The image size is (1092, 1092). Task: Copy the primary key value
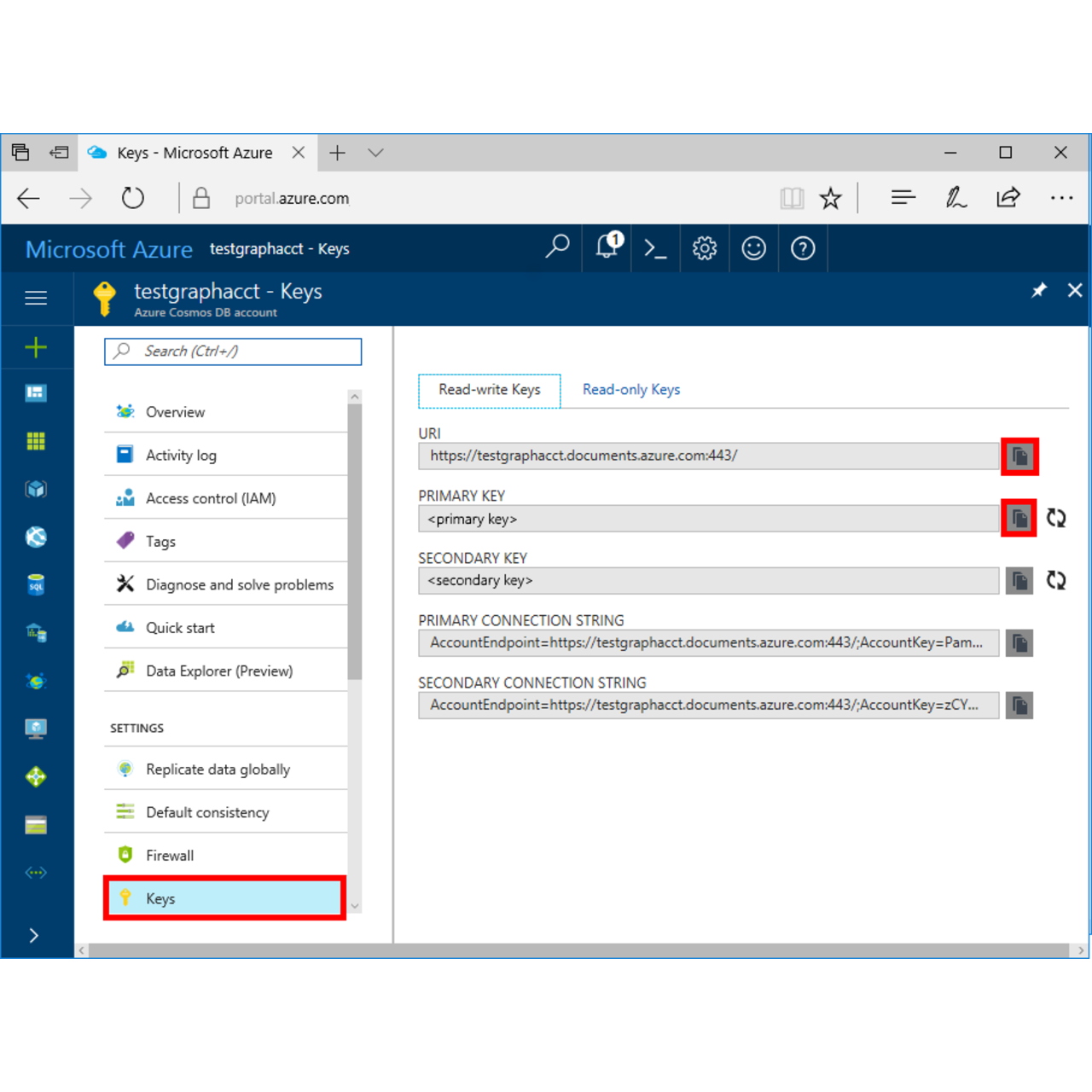[x=1019, y=519]
